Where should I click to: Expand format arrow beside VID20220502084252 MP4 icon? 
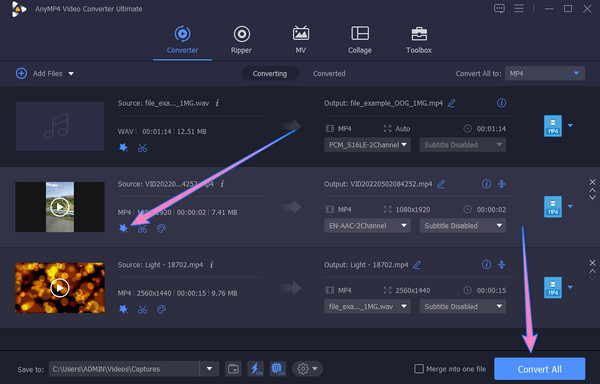click(x=570, y=206)
